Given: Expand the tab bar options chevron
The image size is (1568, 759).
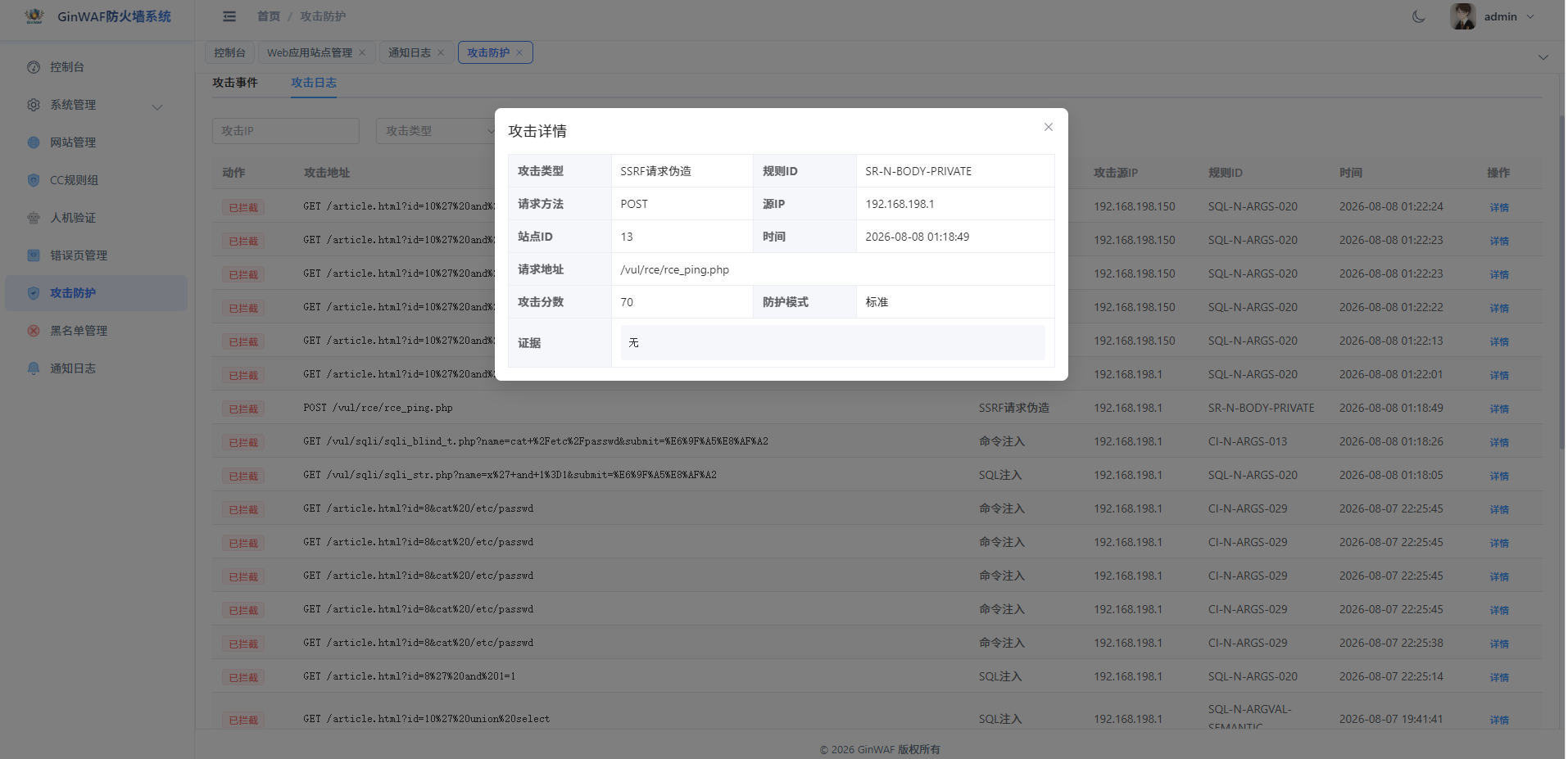Looking at the screenshot, I should click(1543, 57).
